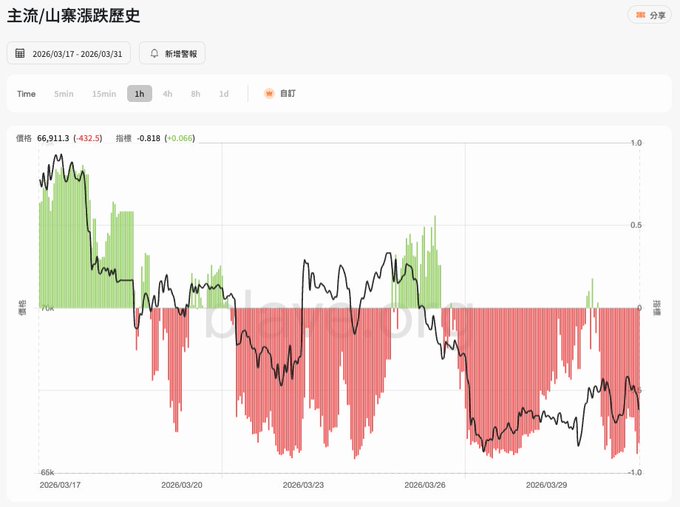Click the 2026/03/29 x-axis label
680x507 pixels.
coord(546,485)
